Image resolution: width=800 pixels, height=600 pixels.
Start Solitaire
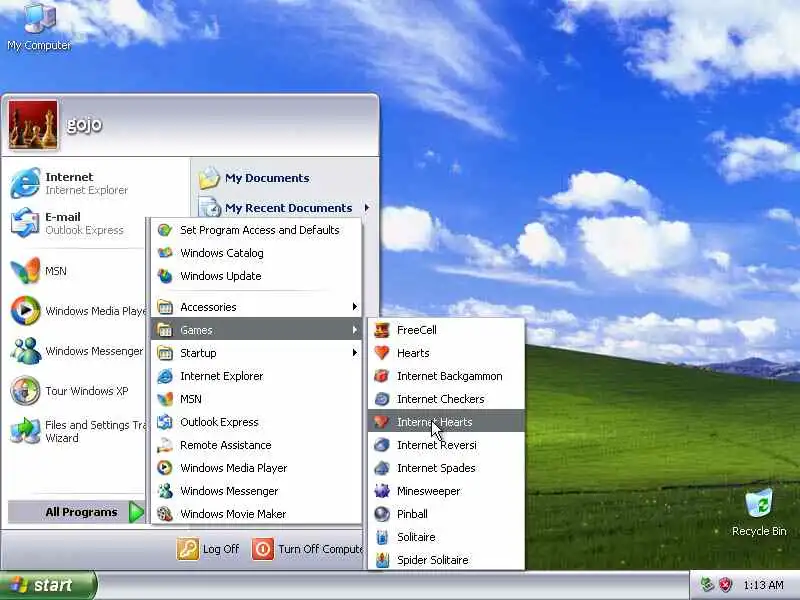[446, 537]
